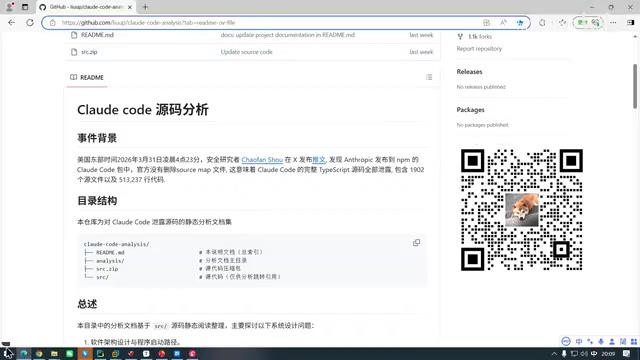Select the GitHub claude-code-analysis browser tab
This screenshot has width=640, height=360.
coord(86,7)
